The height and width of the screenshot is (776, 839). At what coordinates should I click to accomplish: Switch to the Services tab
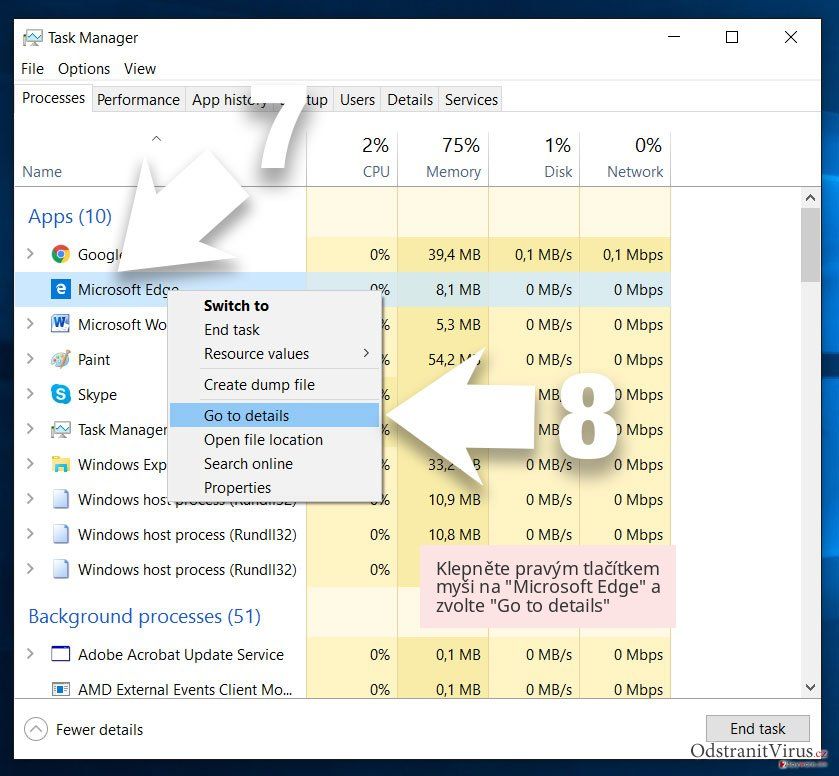tap(471, 100)
